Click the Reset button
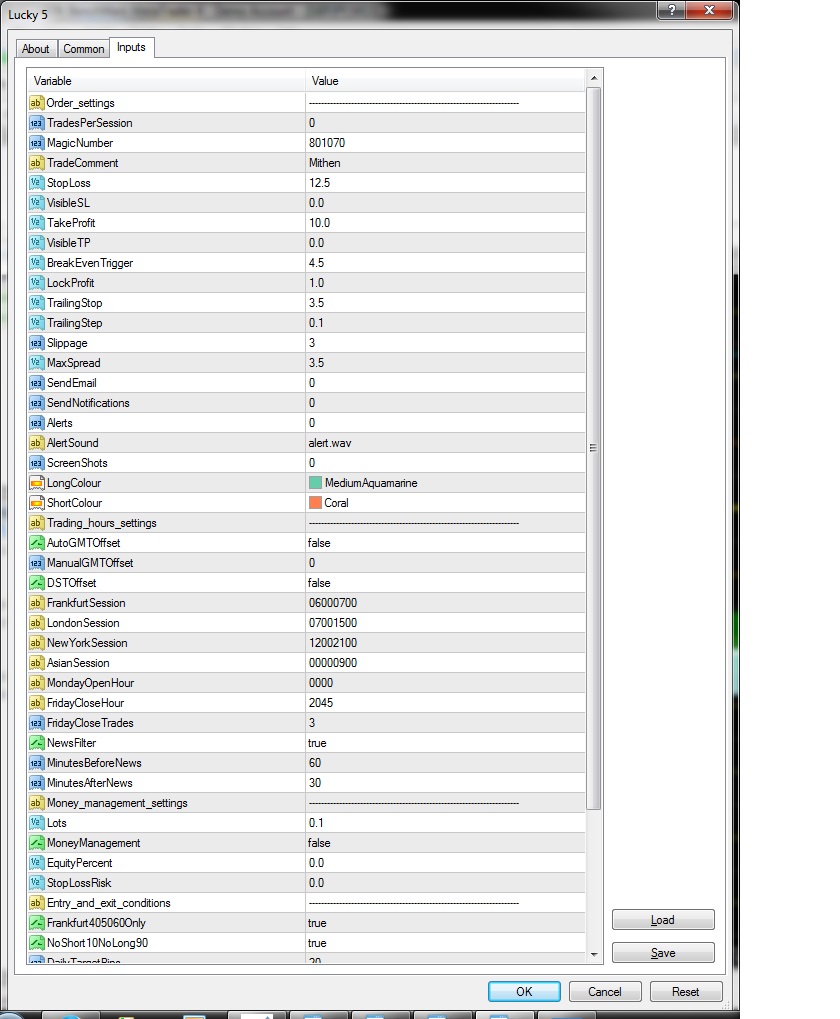Image resolution: width=840 pixels, height=1019 pixels. point(686,992)
